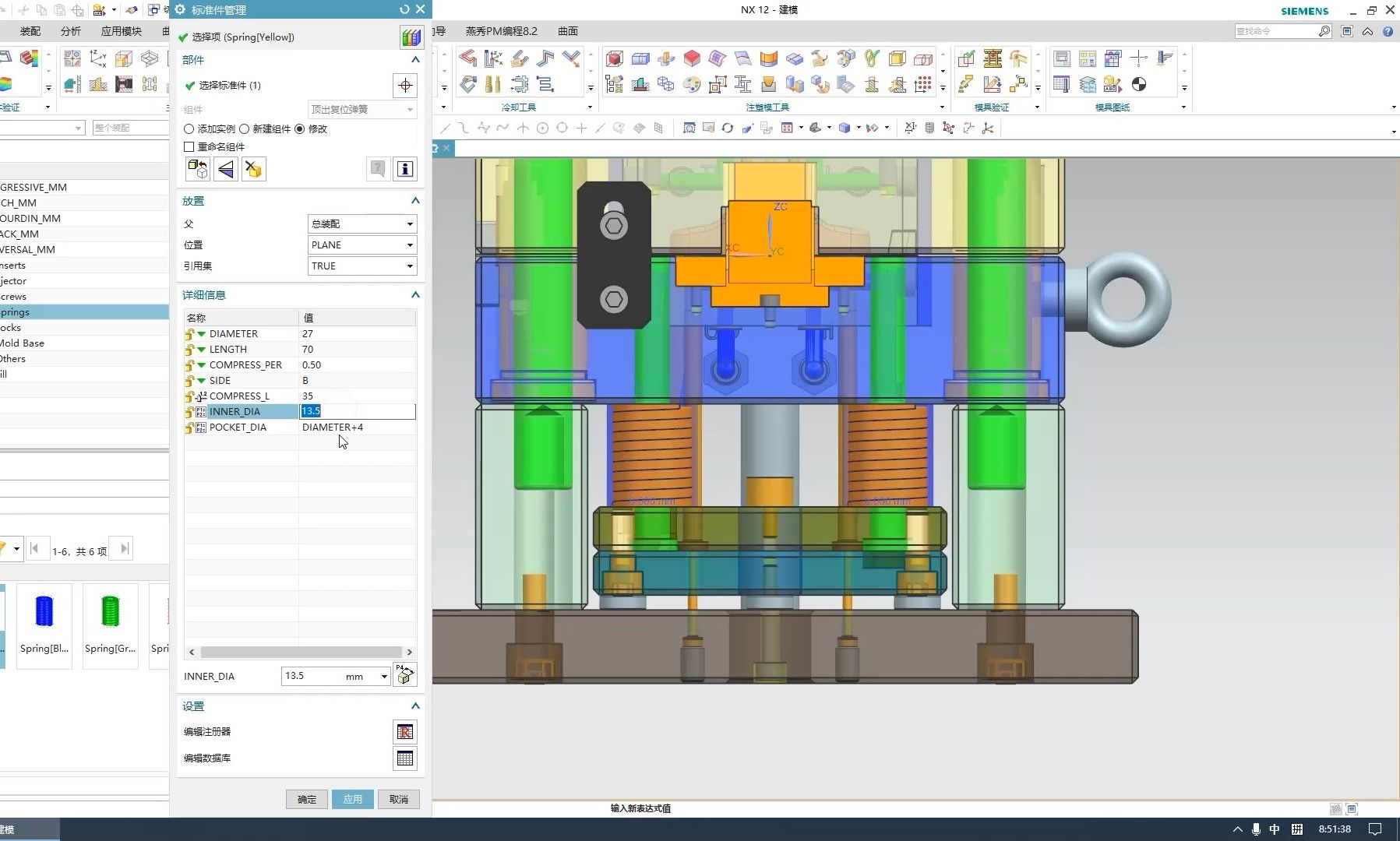Open the Curved Surface ribbon tab
This screenshot has height=841, width=1400.
(567, 31)
